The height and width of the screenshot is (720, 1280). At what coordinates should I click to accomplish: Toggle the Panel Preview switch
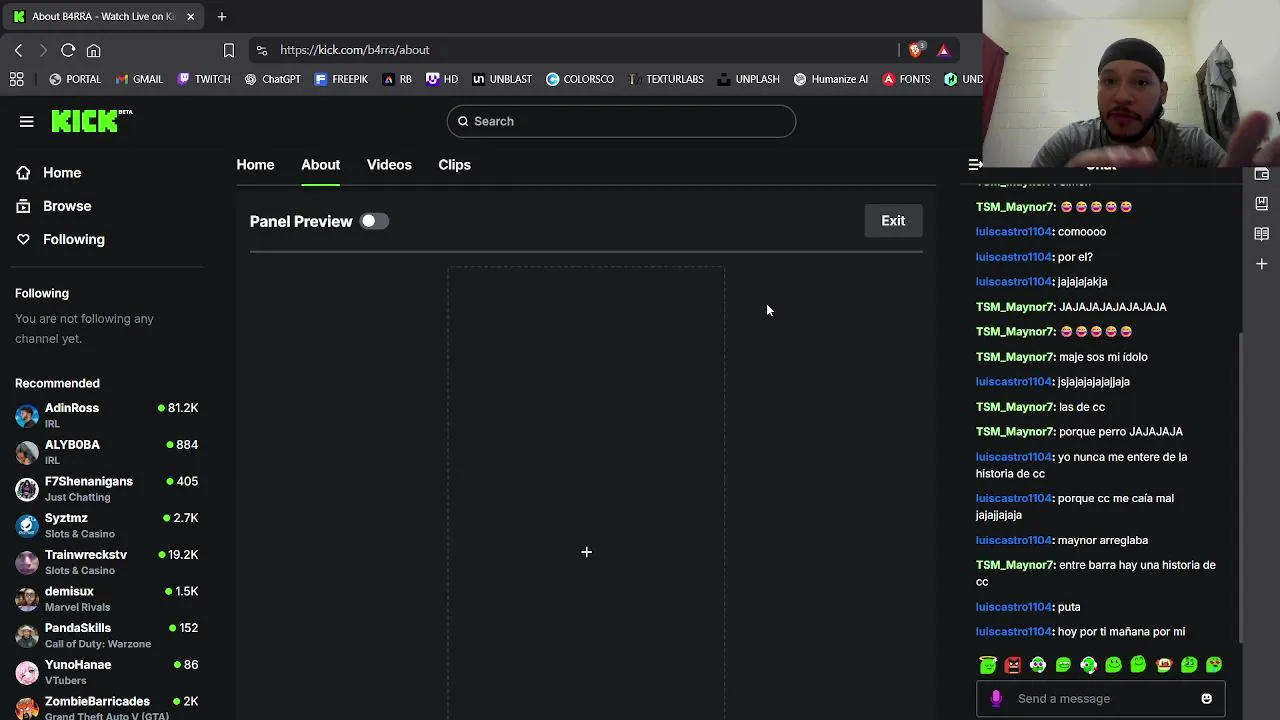click(x=374, y=221)
